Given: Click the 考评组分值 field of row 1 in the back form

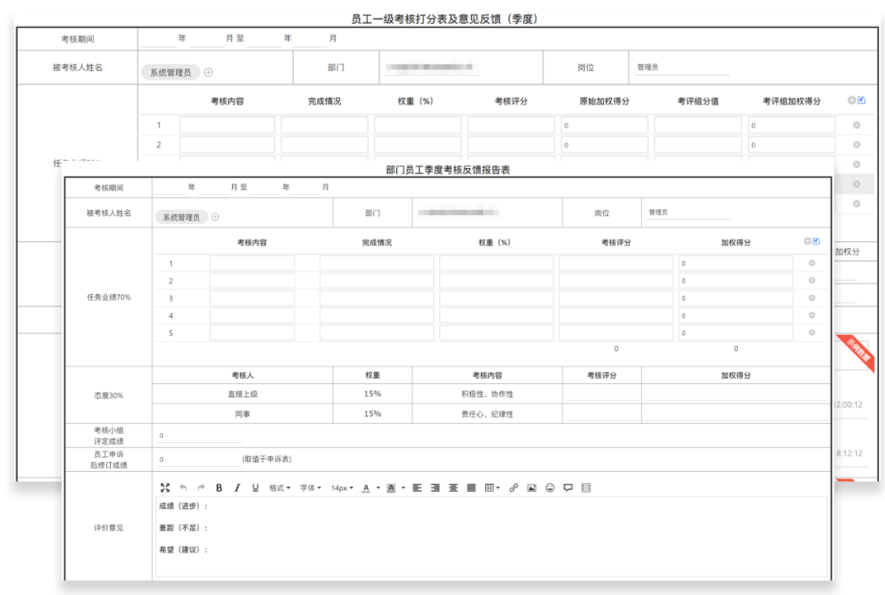Looking at the screenshot, I should pos(698,125).
